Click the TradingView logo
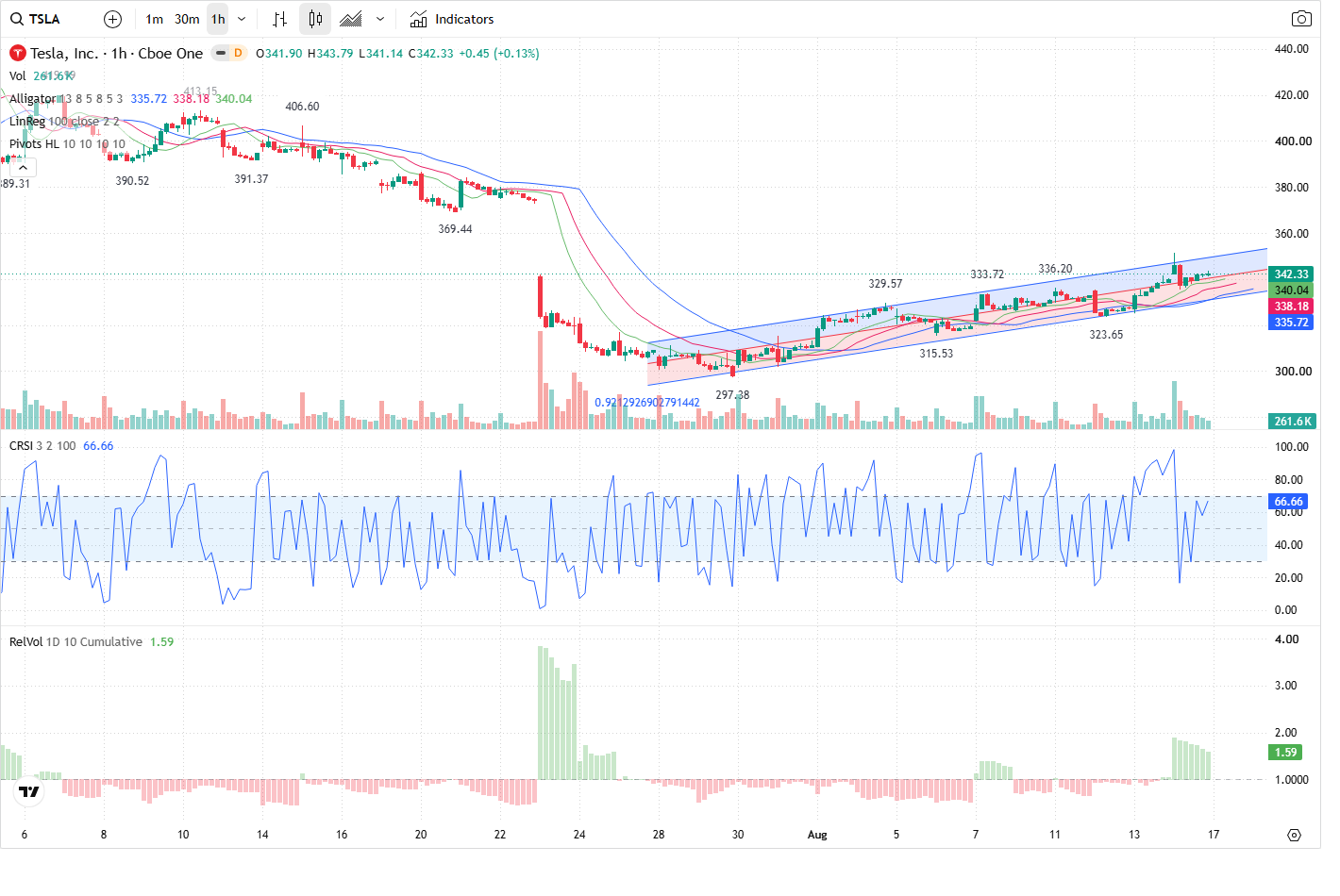 (x=29, y=792)
